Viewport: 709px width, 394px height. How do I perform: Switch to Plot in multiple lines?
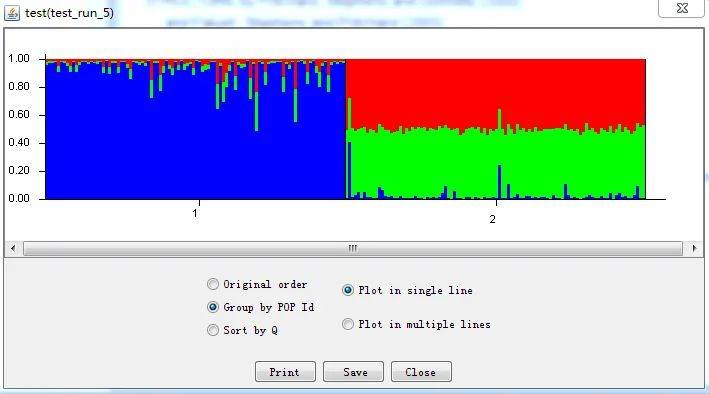pyautogui.click(x=348, y=324)
